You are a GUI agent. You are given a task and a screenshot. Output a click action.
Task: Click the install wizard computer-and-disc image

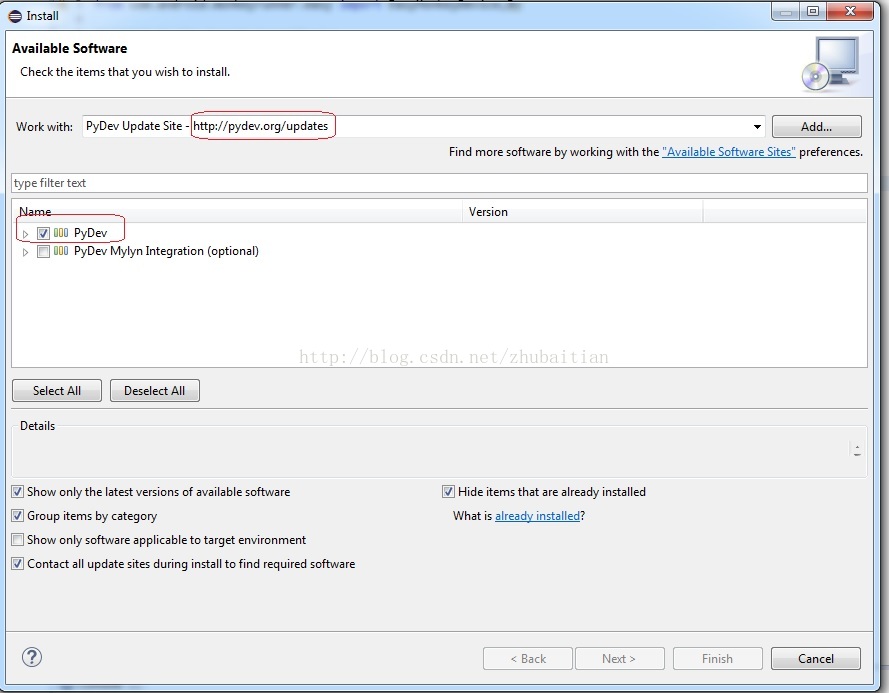click(830, 64)
